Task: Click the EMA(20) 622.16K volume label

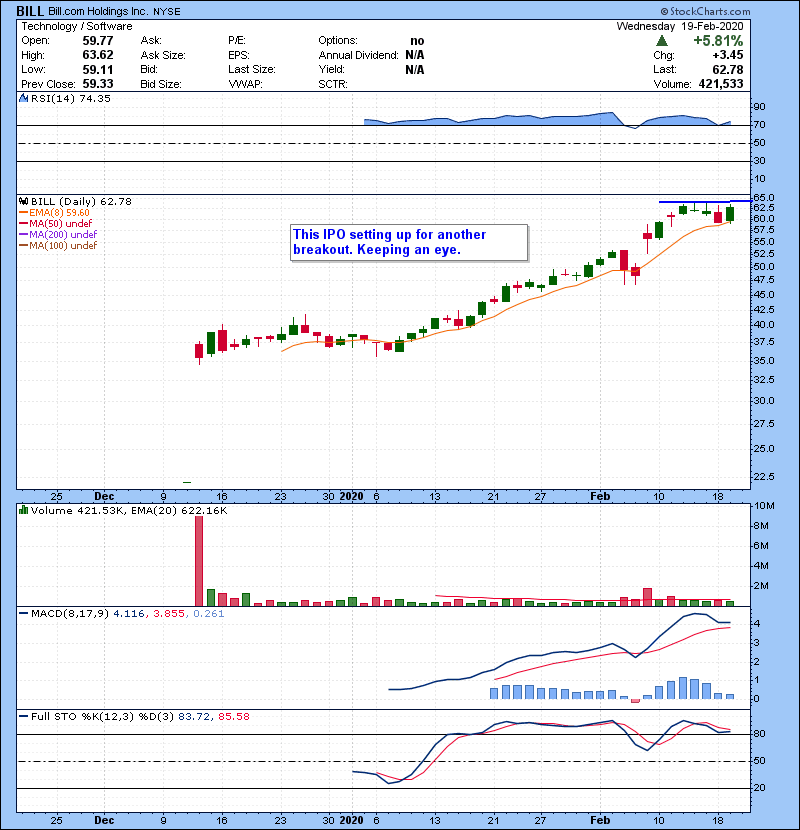Action: click(178, 511)
